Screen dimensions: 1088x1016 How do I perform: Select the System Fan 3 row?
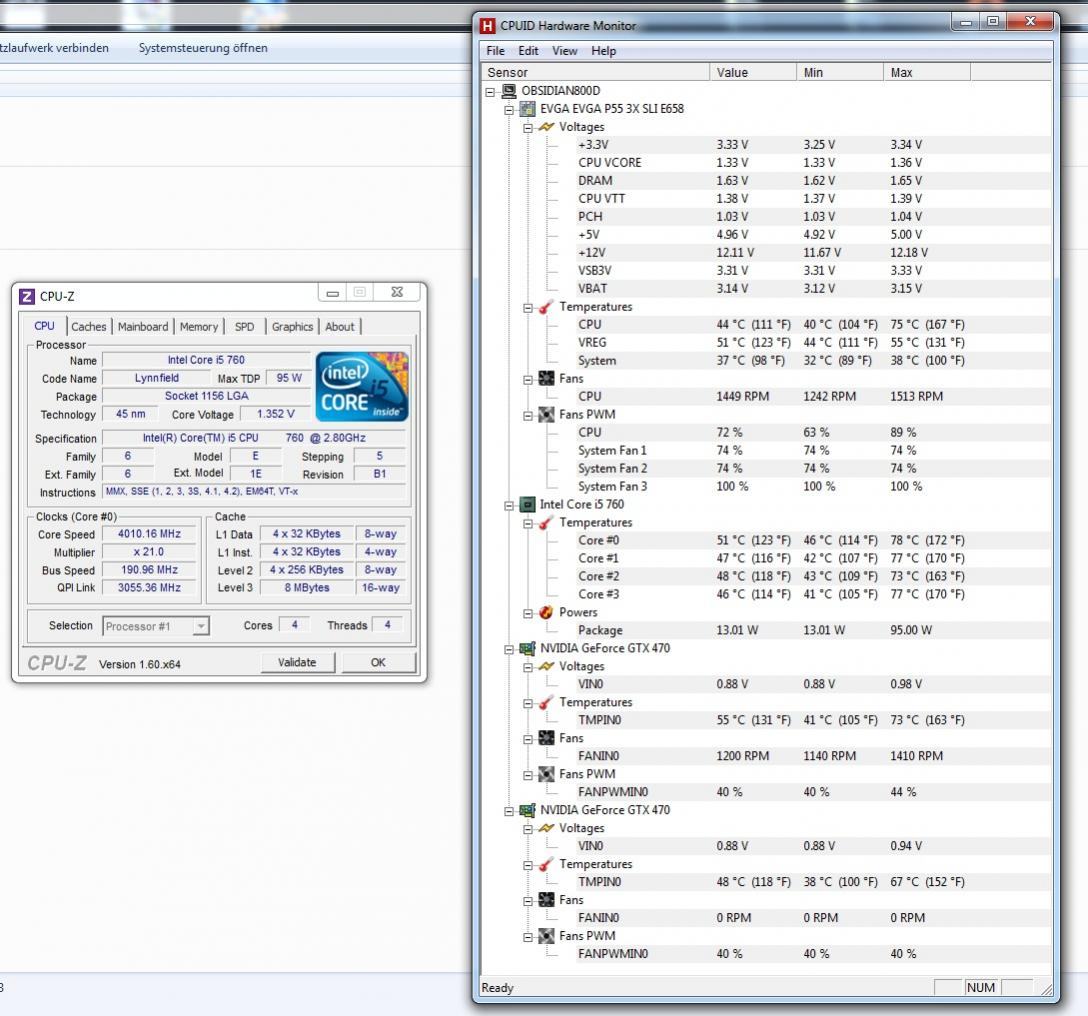point(812,486)
